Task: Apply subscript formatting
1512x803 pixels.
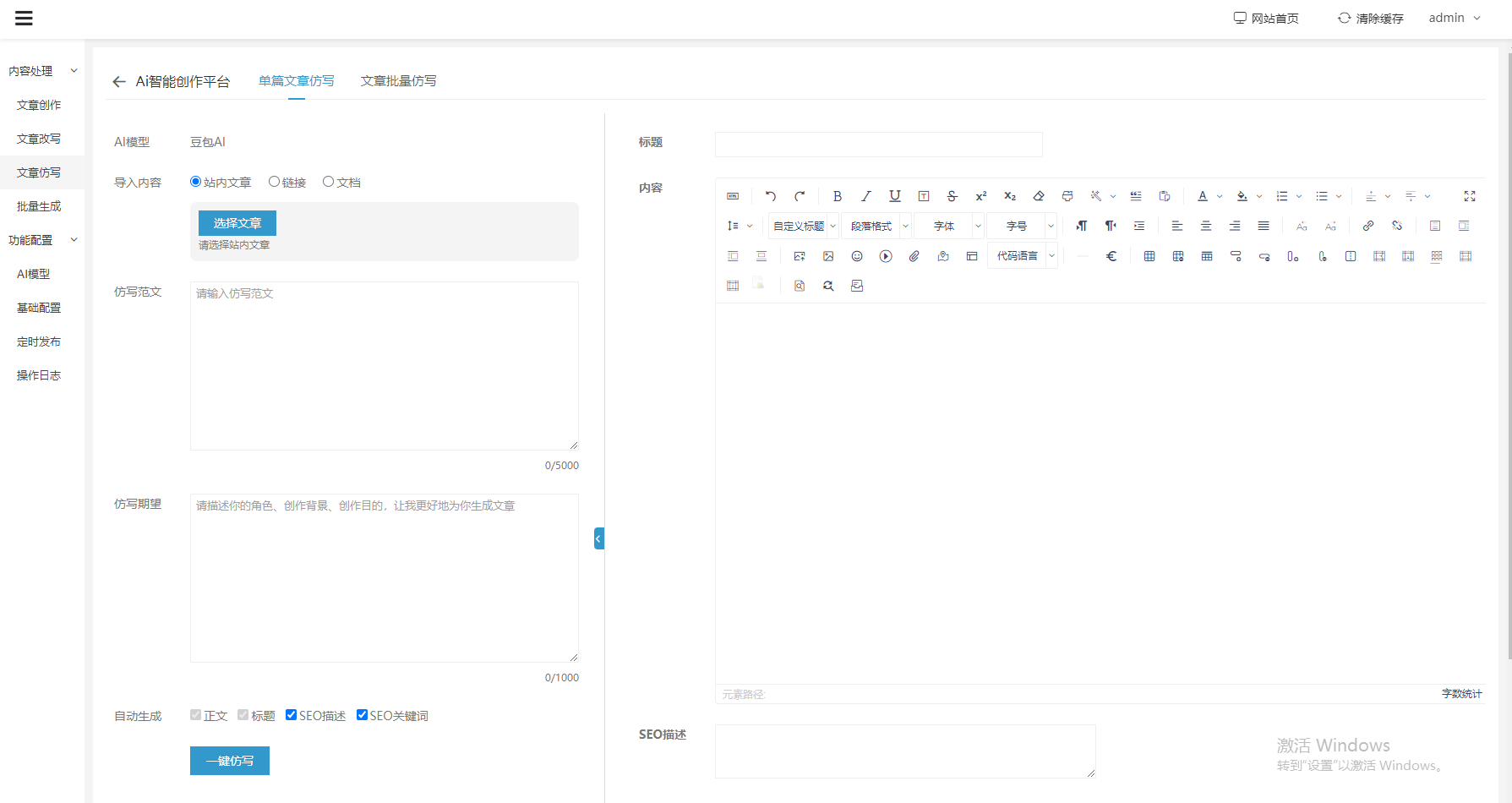Action: point(1010,196)
